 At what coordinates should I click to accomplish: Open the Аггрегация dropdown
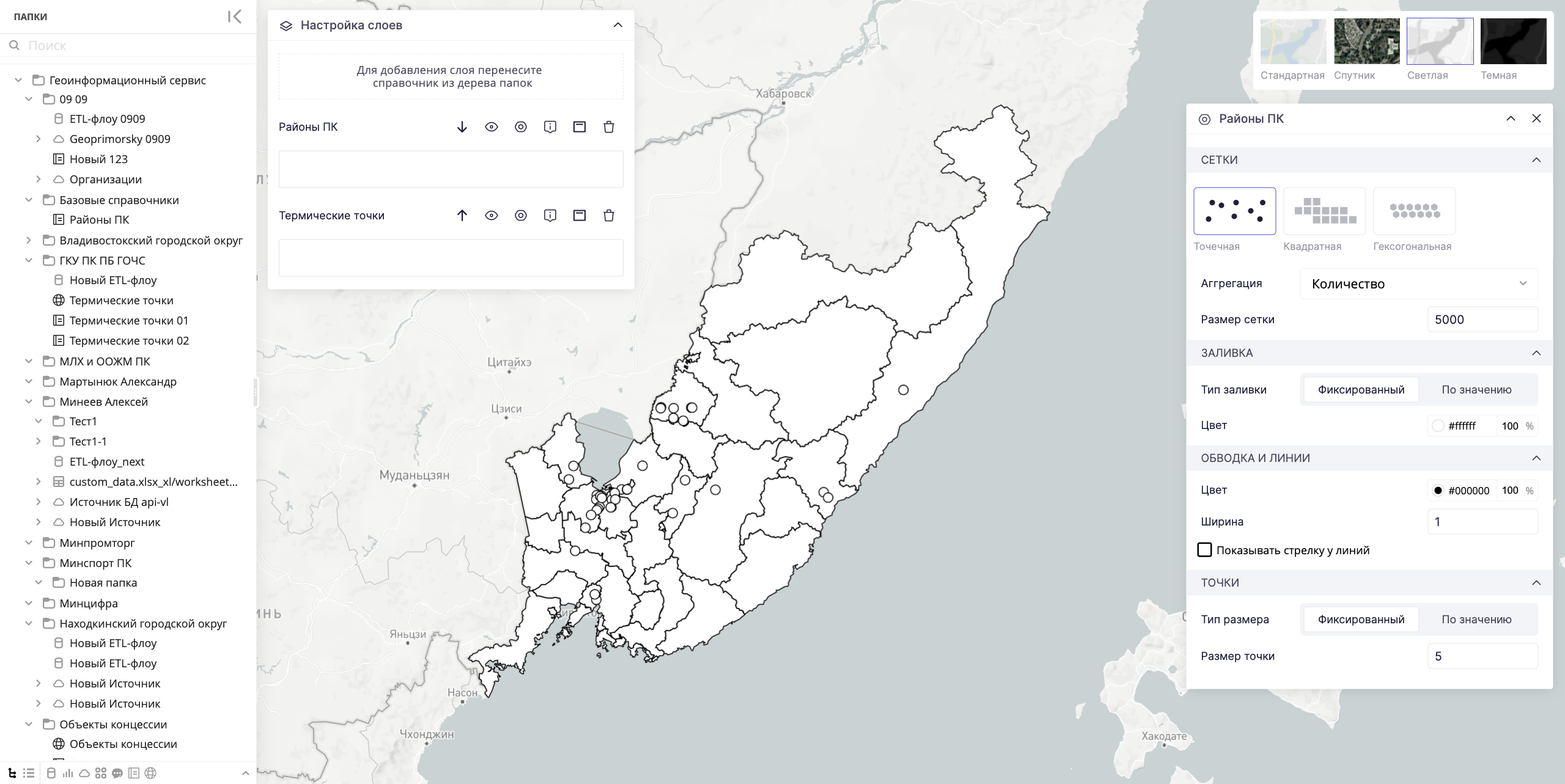click(1418, 284)
